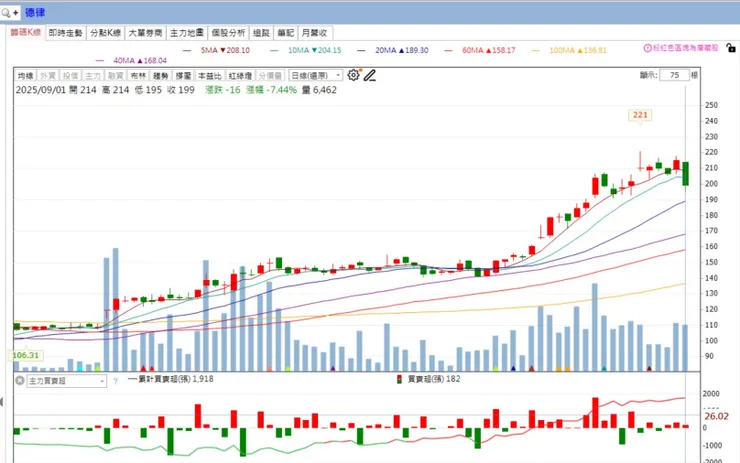Viewport: 740px width, 463px height.
Task: Switch to the 大單券商 tab
Action: coord(145,33)
